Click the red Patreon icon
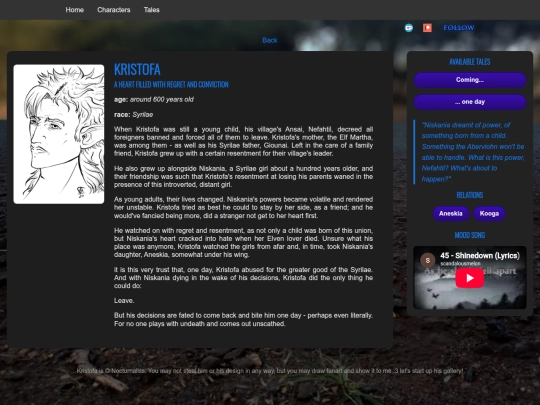The height and width of the screenshot is (405, 540). pyautogui.click(x=427, y=28)
